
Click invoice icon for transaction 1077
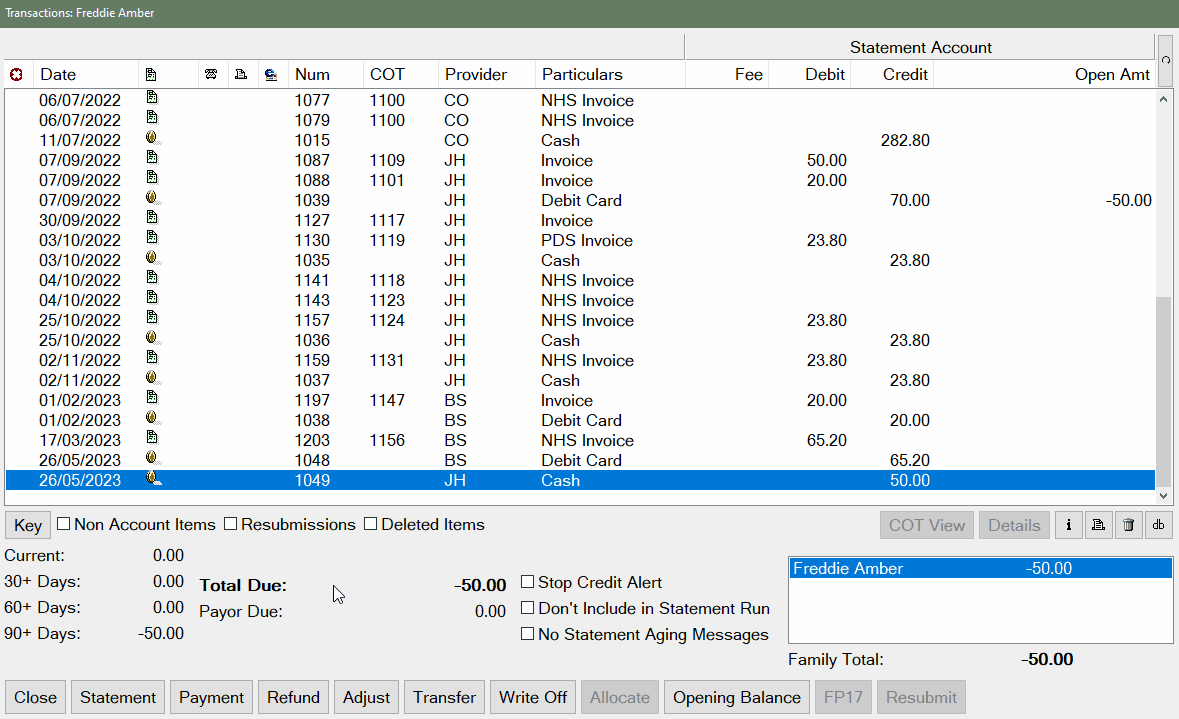[152, 98]
